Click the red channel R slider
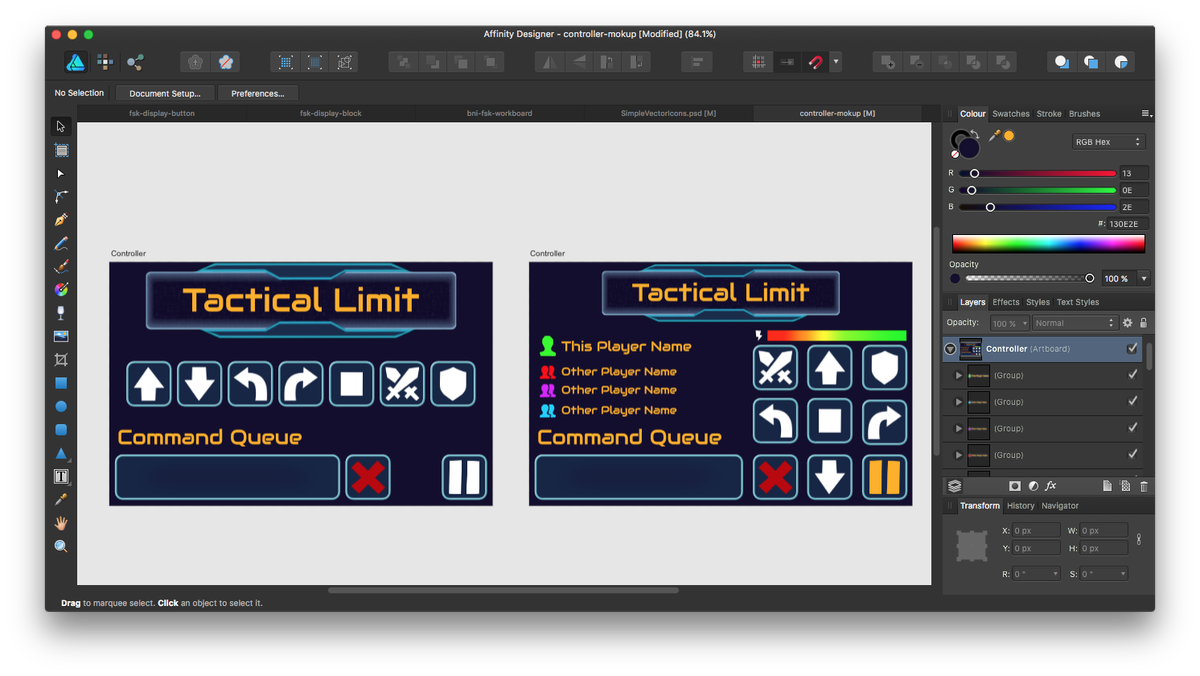 click(x=1037, y=173)
